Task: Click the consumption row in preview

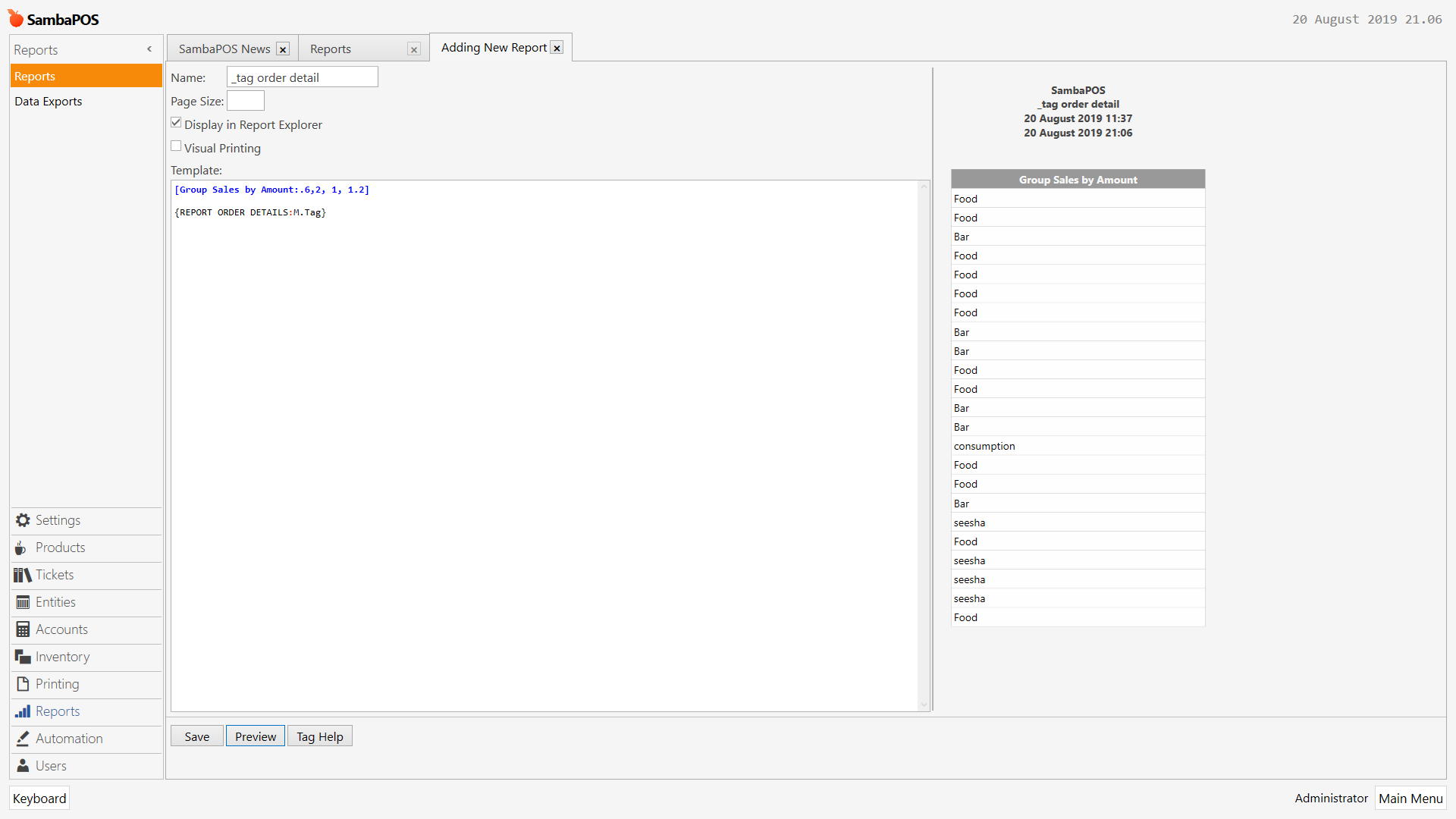Action: pos(1078,446)
